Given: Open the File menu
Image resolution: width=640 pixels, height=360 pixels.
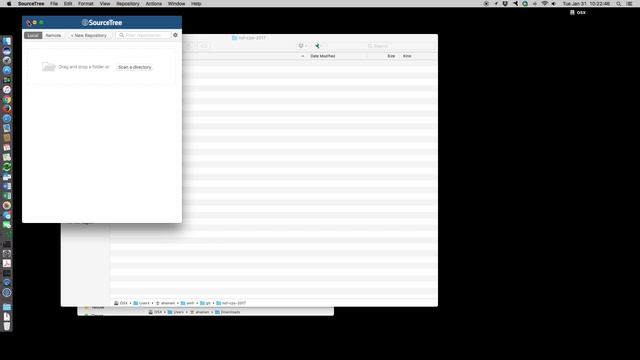Looking at the screenshot, I should [x=54, y=4].
